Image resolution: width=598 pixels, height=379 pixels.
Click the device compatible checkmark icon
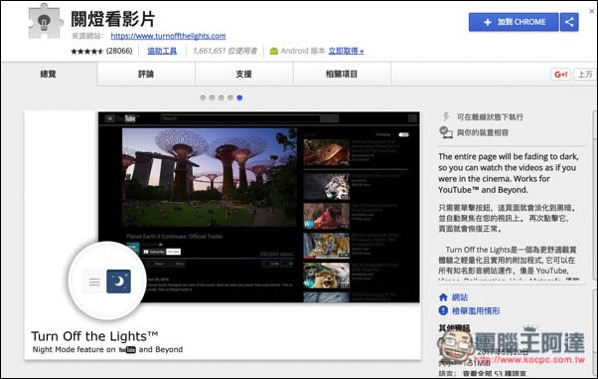(x=445, y=132)
